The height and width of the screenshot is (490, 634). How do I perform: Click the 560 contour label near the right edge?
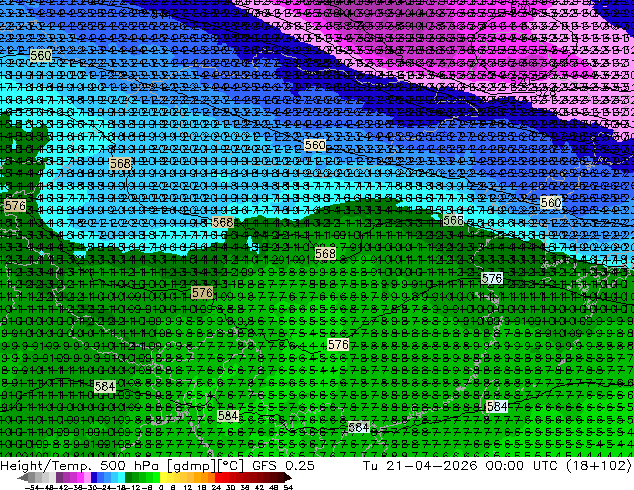click(x=551, y=203)
